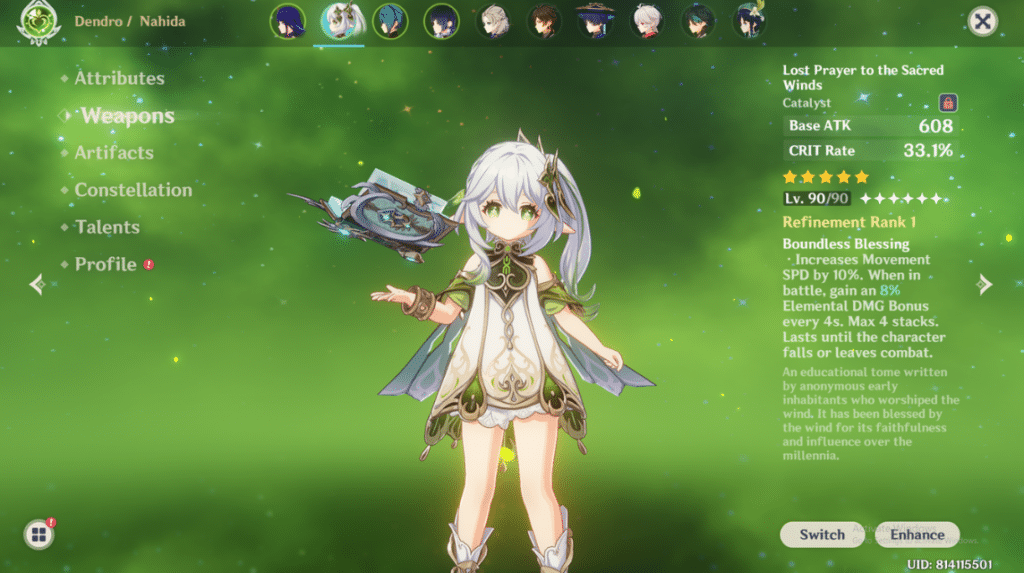Image resolution: width=1024 pixels, height=573 pixels.
Task: Choose the white-haired portrait with red streak
Action: 647,21
